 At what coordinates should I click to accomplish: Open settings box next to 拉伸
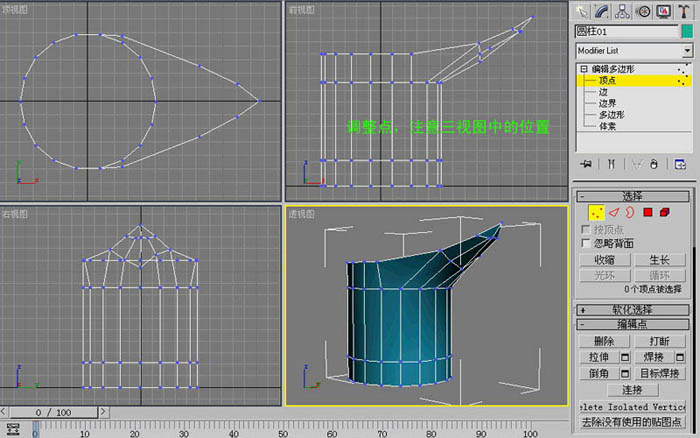tap(625, 357)
